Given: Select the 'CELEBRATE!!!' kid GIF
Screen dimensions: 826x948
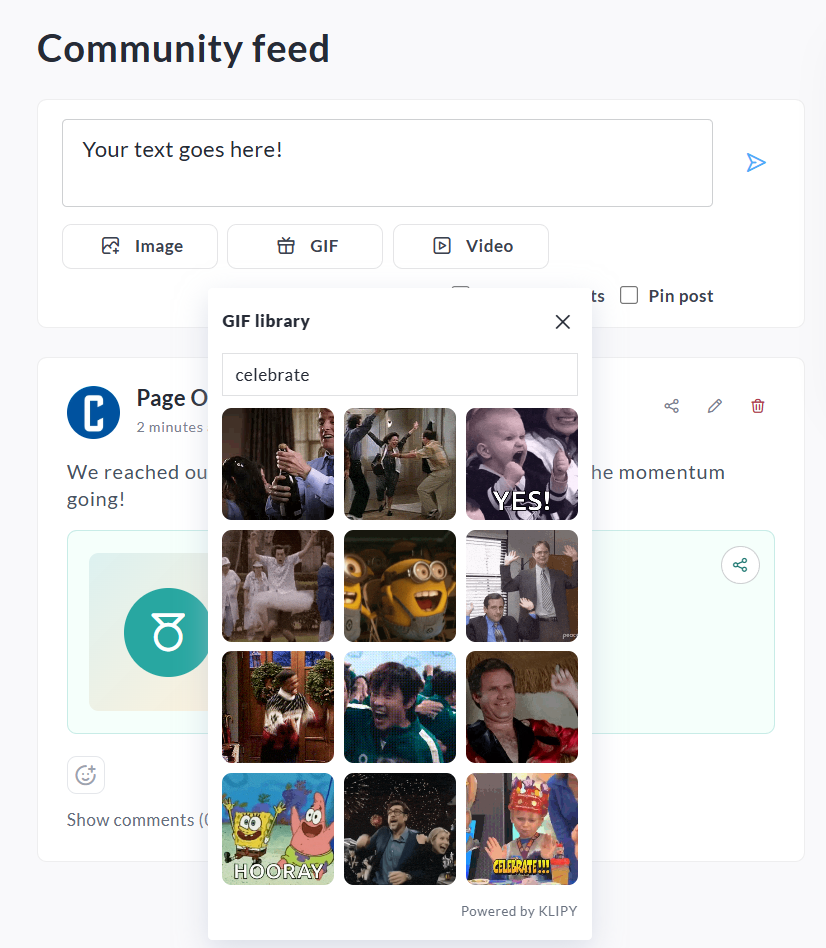Looking at the screenshot, I should [522, 829].
